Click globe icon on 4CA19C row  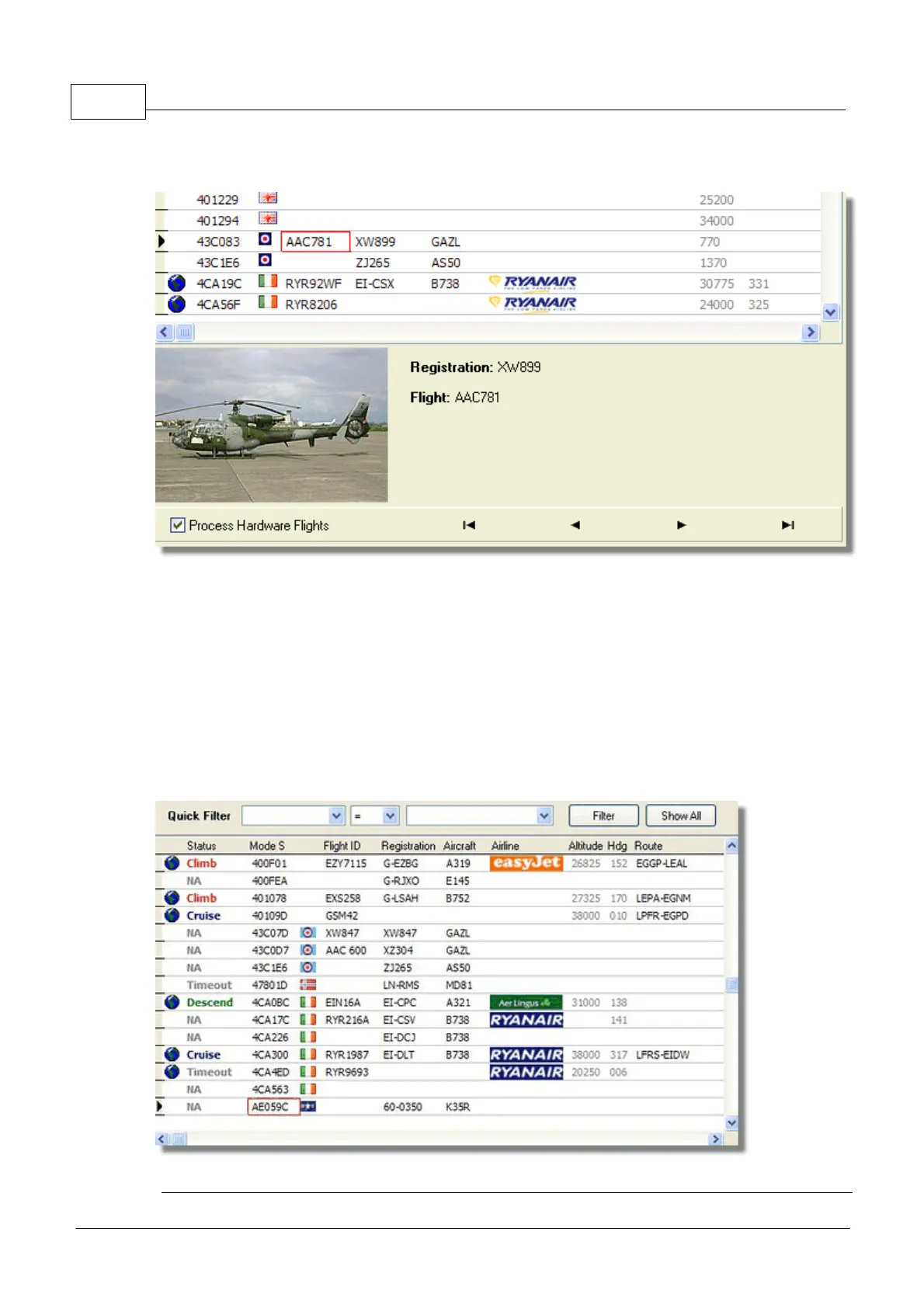176,283
